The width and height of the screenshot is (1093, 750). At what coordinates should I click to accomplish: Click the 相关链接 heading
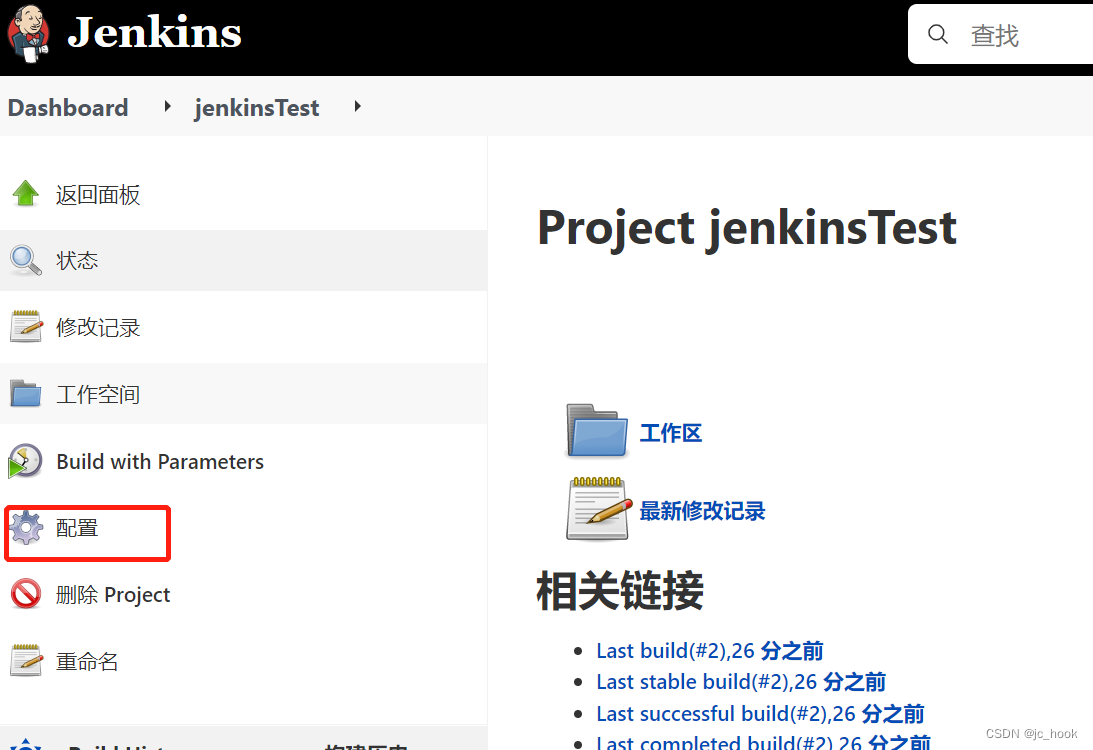[x=620, y=590]
